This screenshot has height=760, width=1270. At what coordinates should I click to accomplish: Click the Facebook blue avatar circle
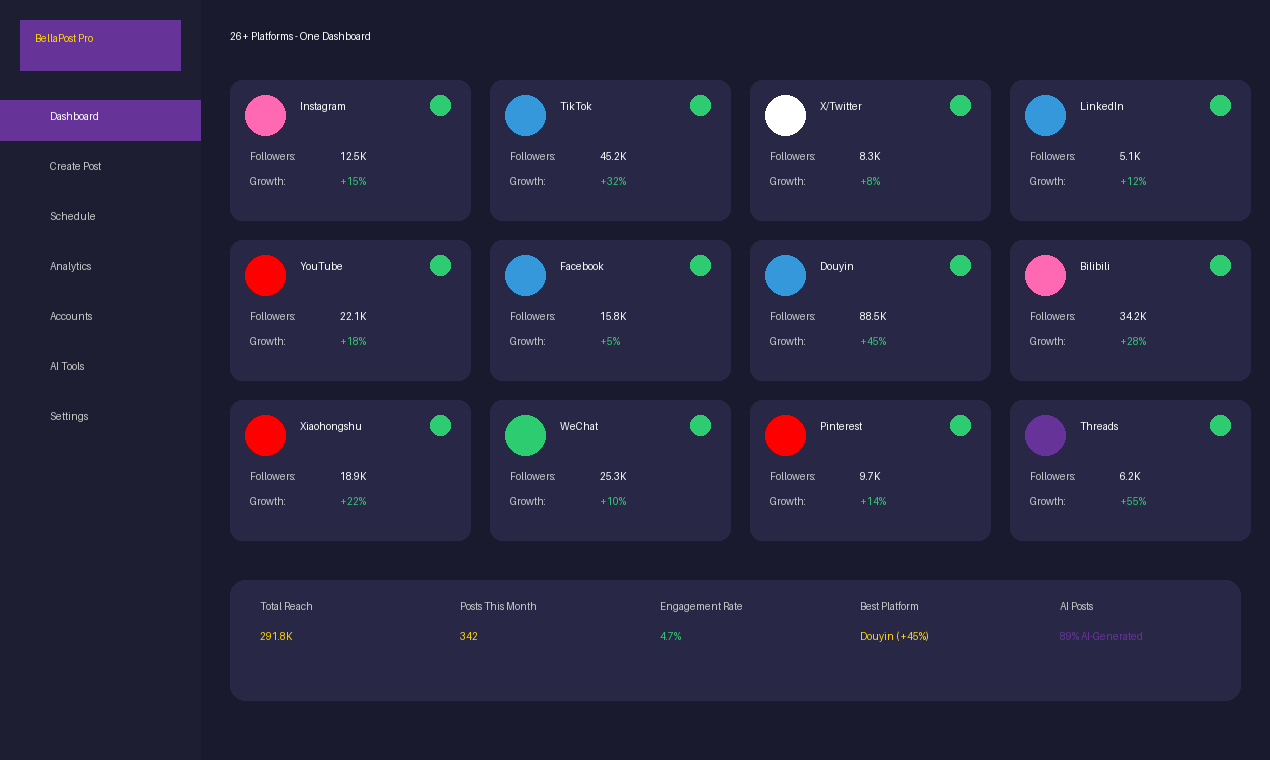tap(525, 275)
